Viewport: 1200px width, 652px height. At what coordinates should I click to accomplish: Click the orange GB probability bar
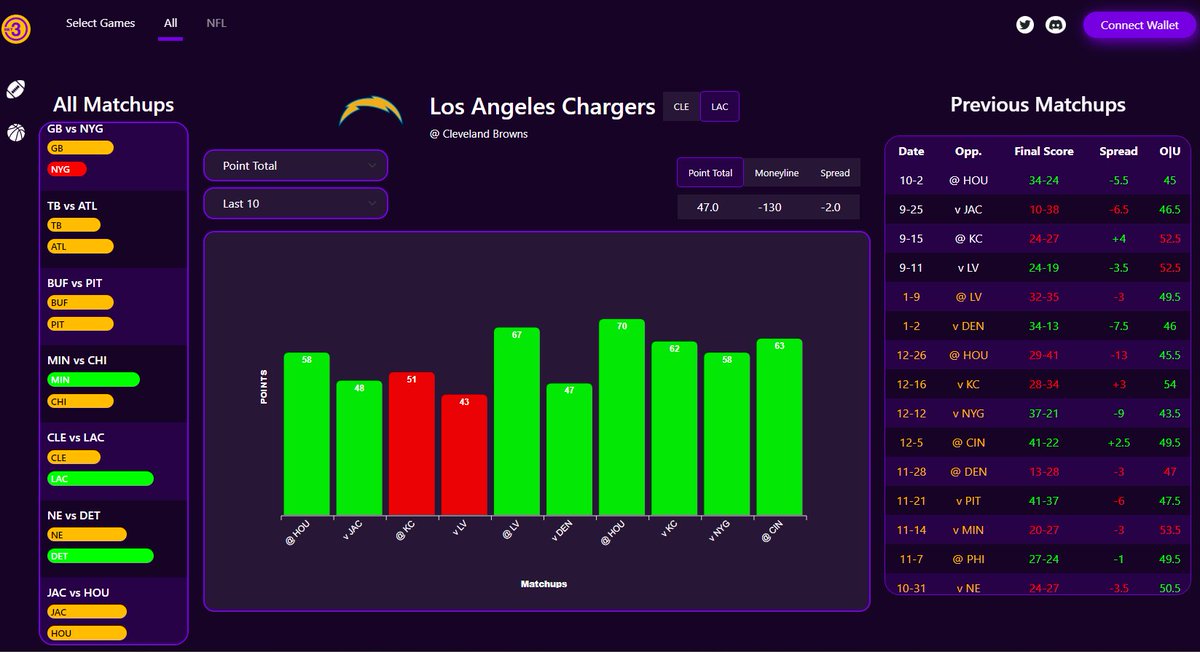[x=80, y=148]
